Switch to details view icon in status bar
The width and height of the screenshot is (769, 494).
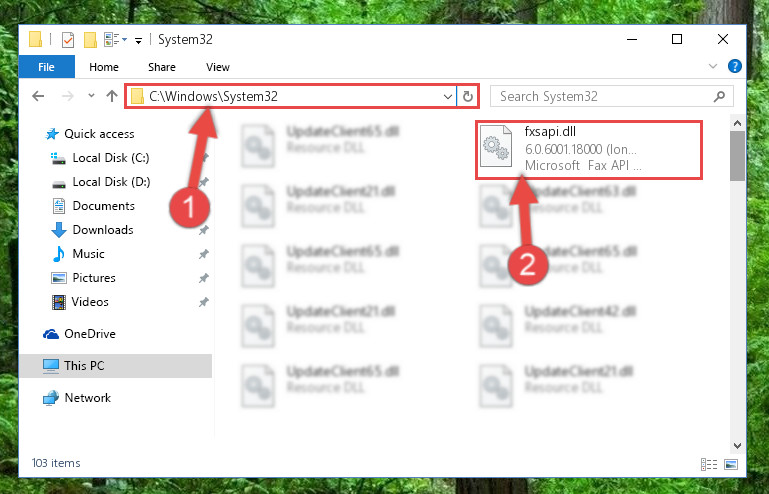click(709, 464)
